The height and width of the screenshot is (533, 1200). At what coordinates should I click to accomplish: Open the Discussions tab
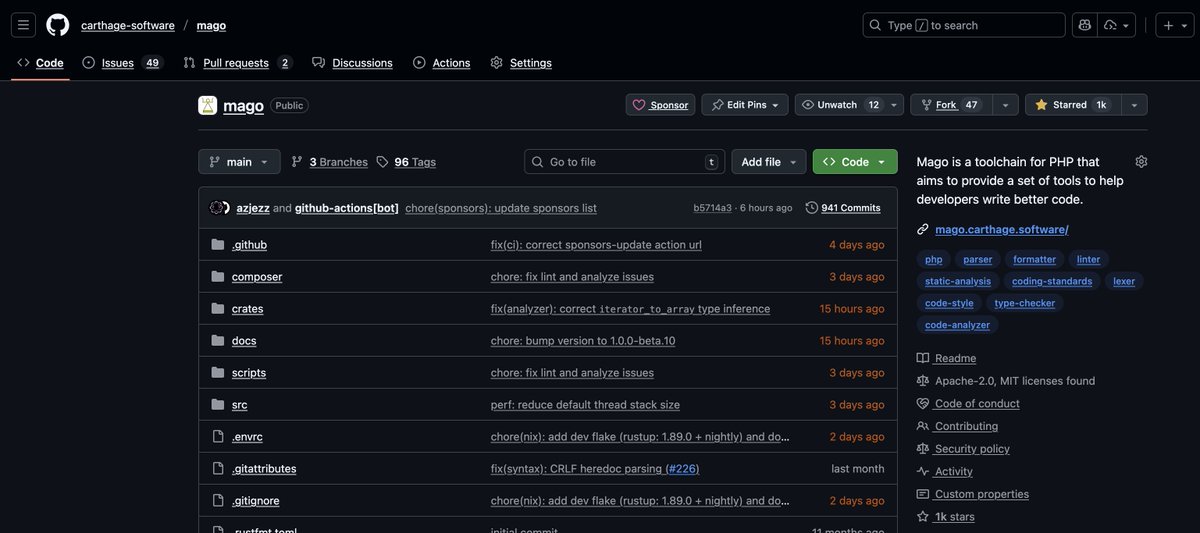point(352,62)
